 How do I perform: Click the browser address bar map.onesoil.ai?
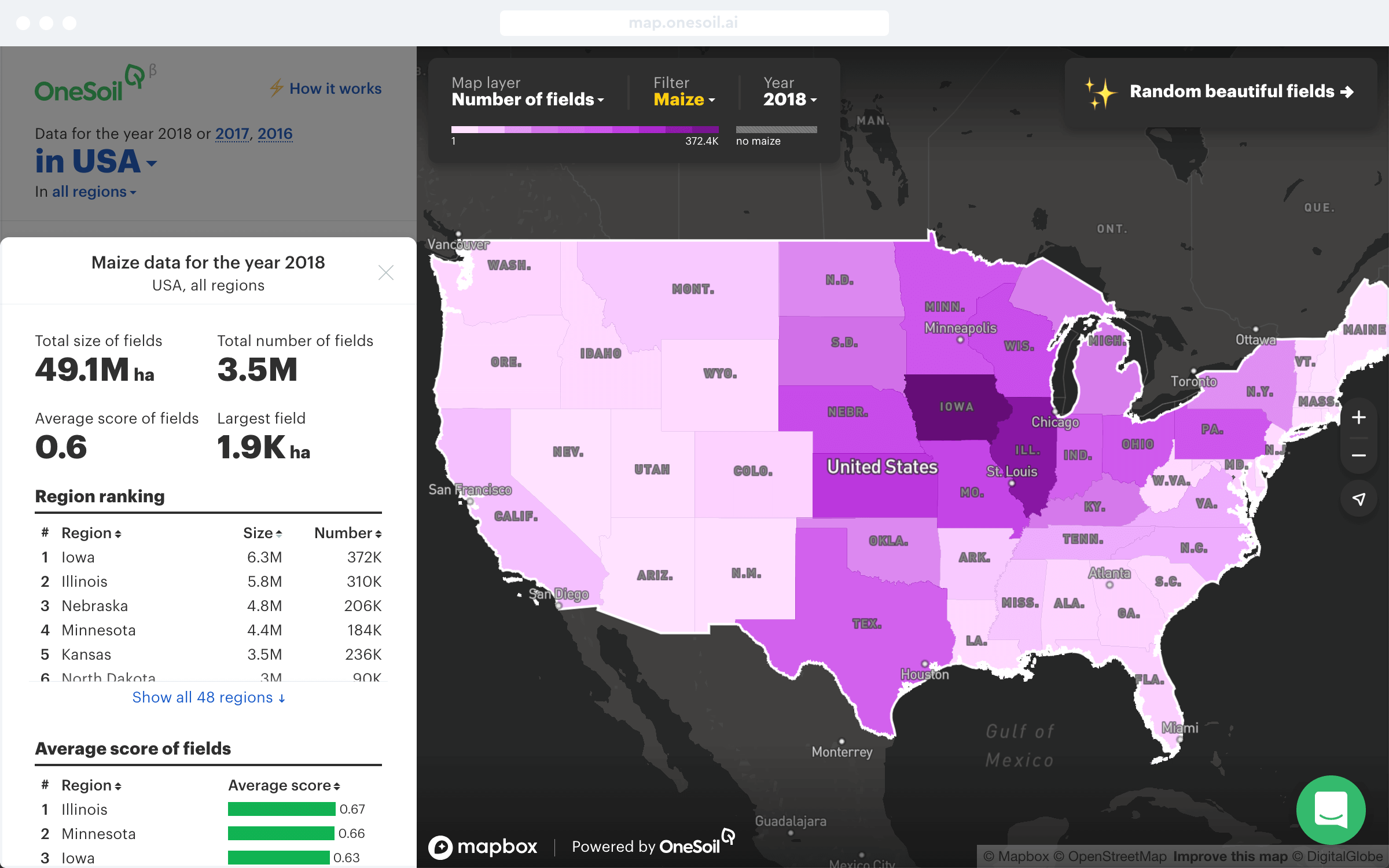pyautogui.click(x=694, y=23)
